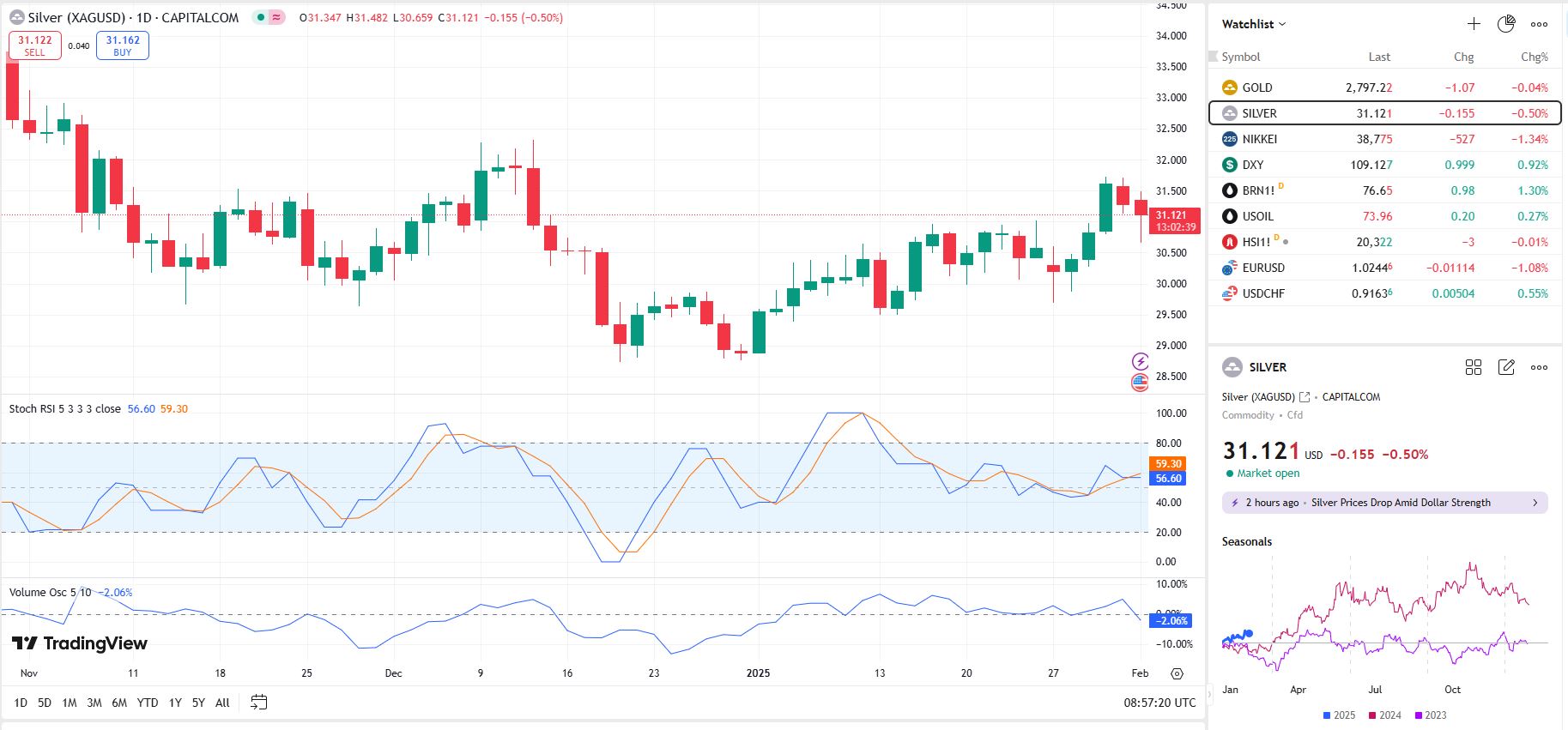1568x730 pixels.
Task: Click the purple lightning news icon on chart
Action: (x=1140, y=361)
